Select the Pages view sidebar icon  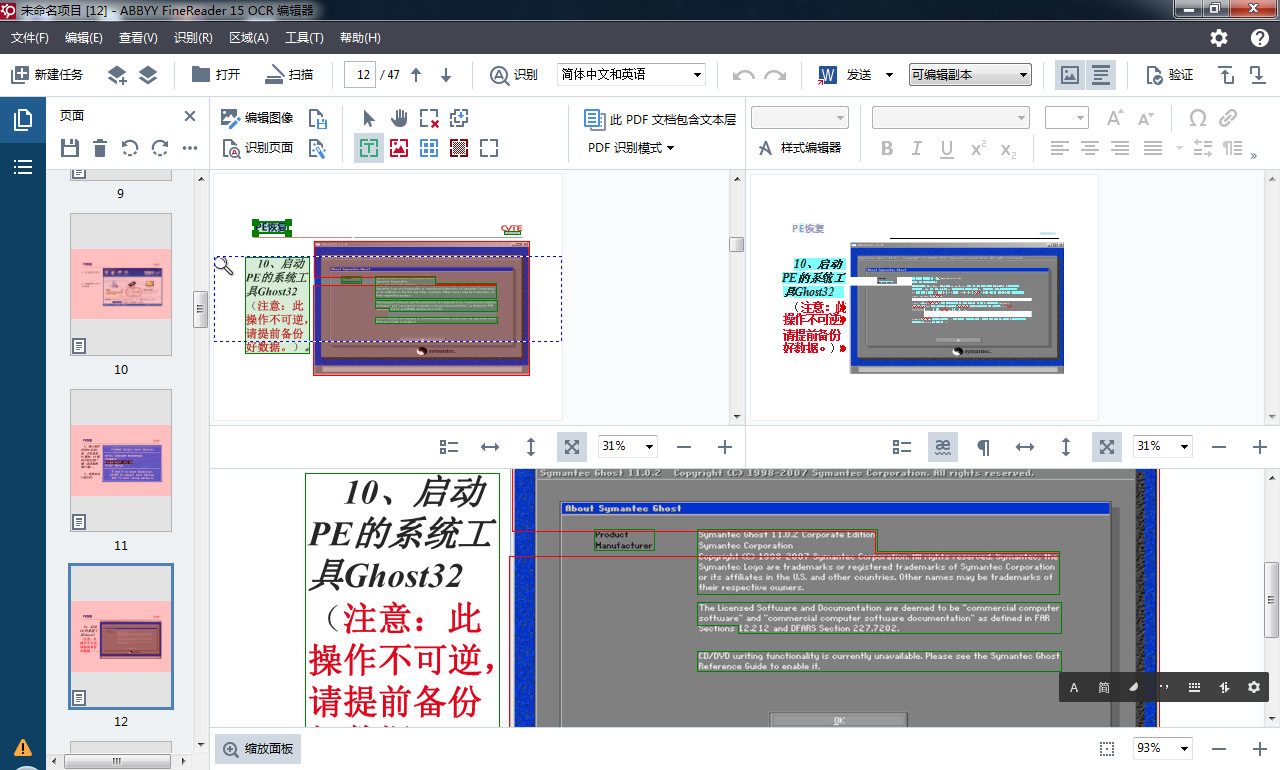tap(23, 121)
